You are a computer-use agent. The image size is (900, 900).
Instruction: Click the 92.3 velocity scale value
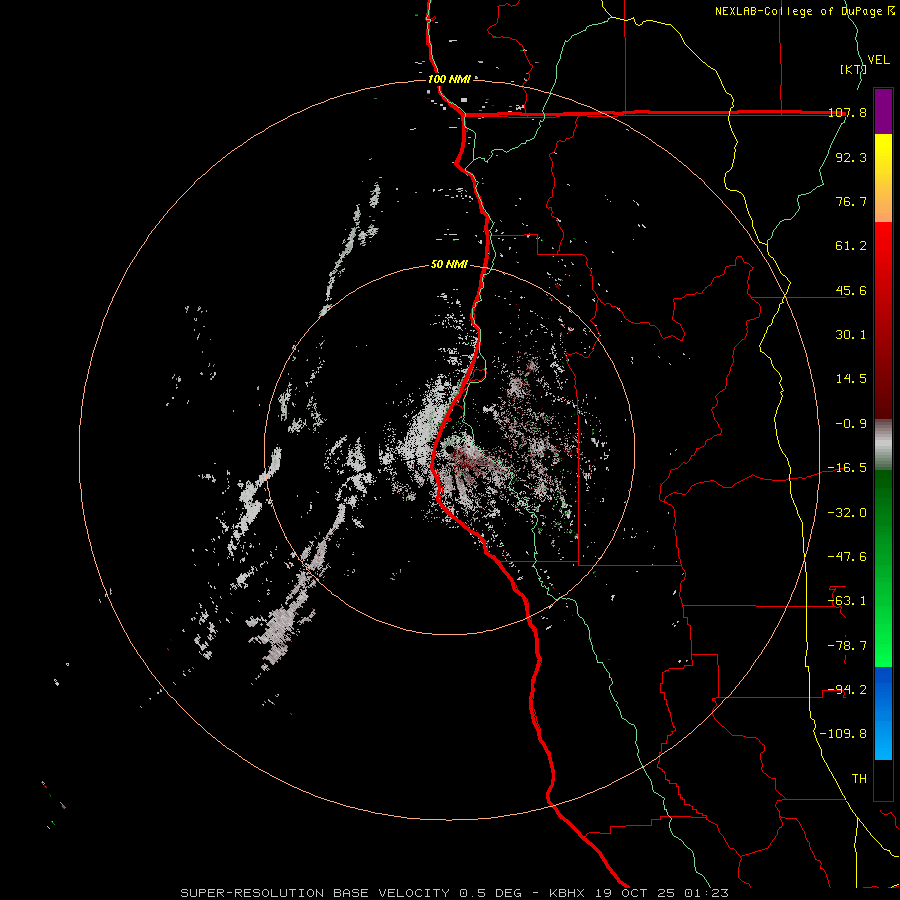coord(851,157)
